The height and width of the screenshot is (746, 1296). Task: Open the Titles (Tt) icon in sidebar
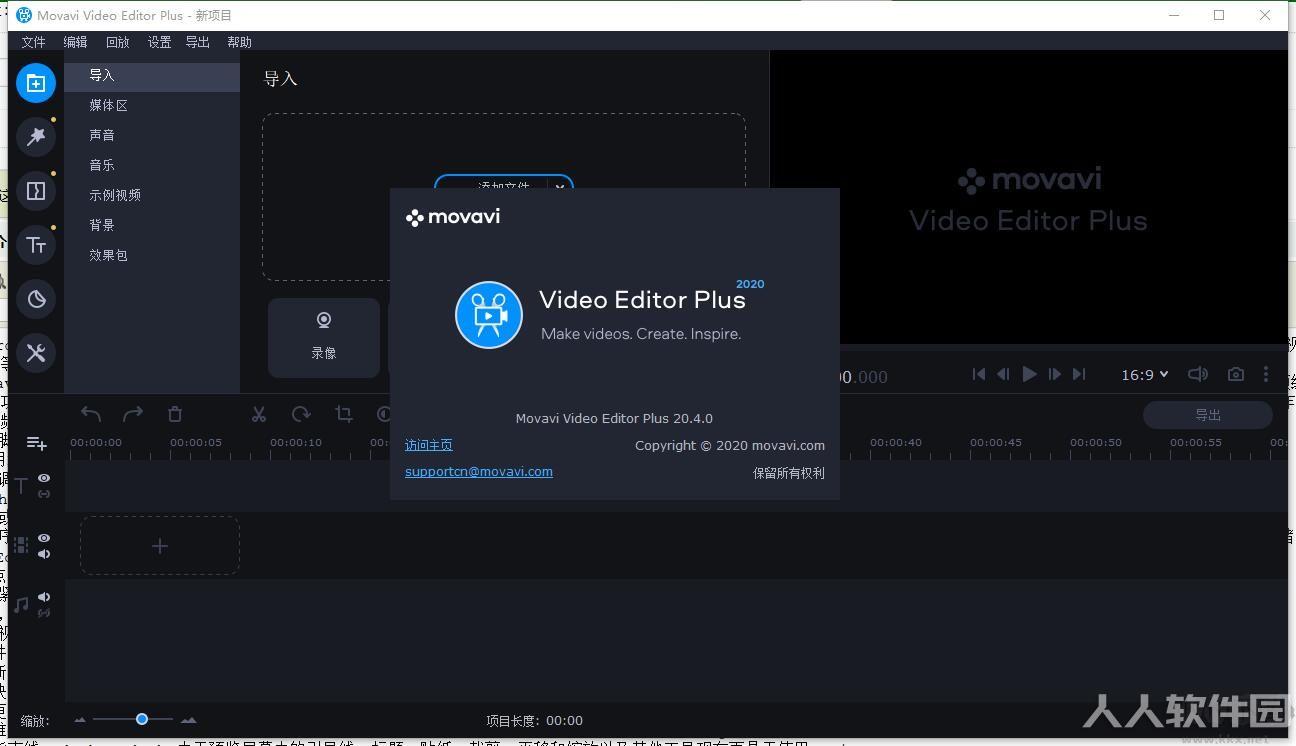[x=36, y=245]
